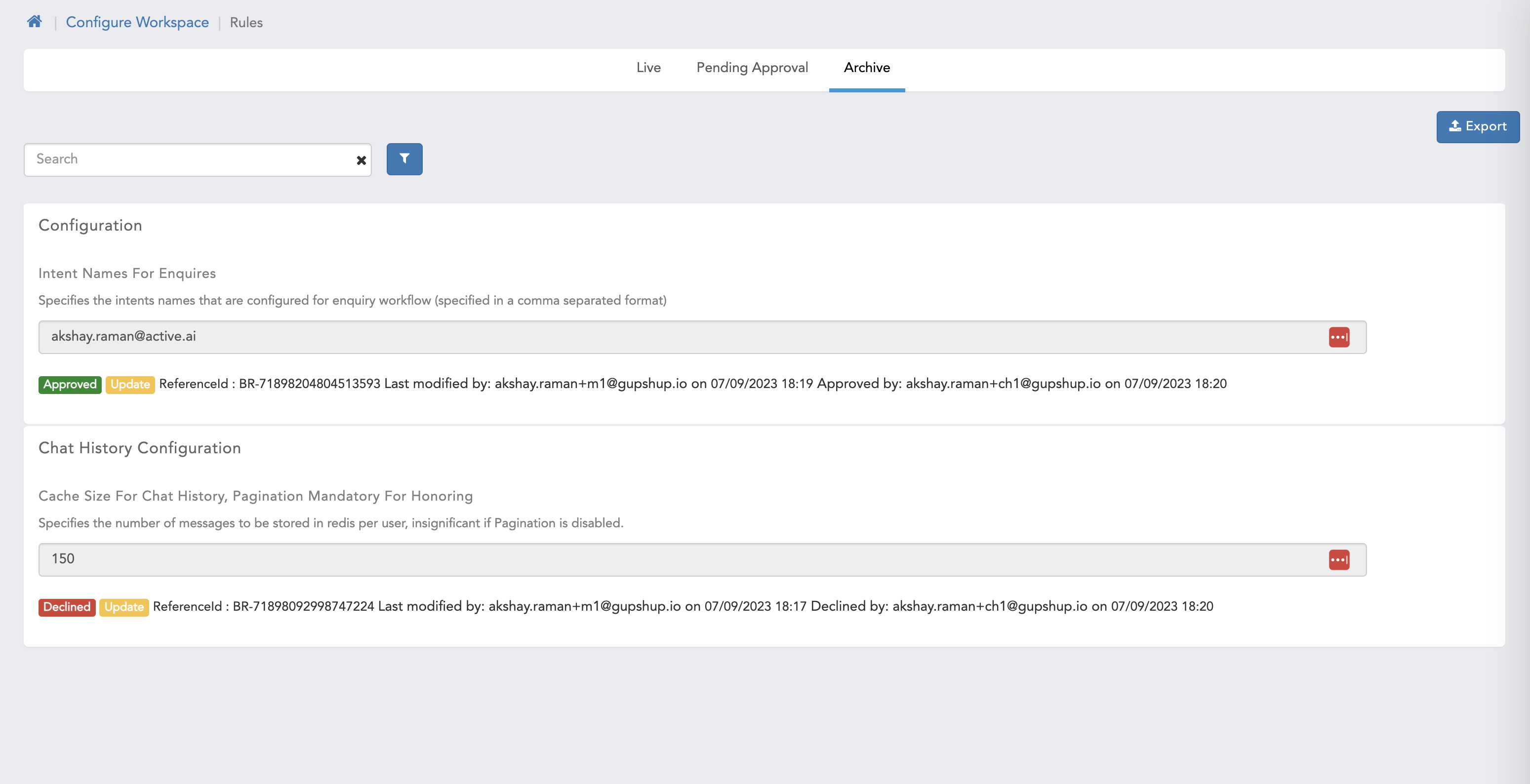1530x784 pixels.
Task: Select the Configuration section heading
Action: click(x=90, y=225)
